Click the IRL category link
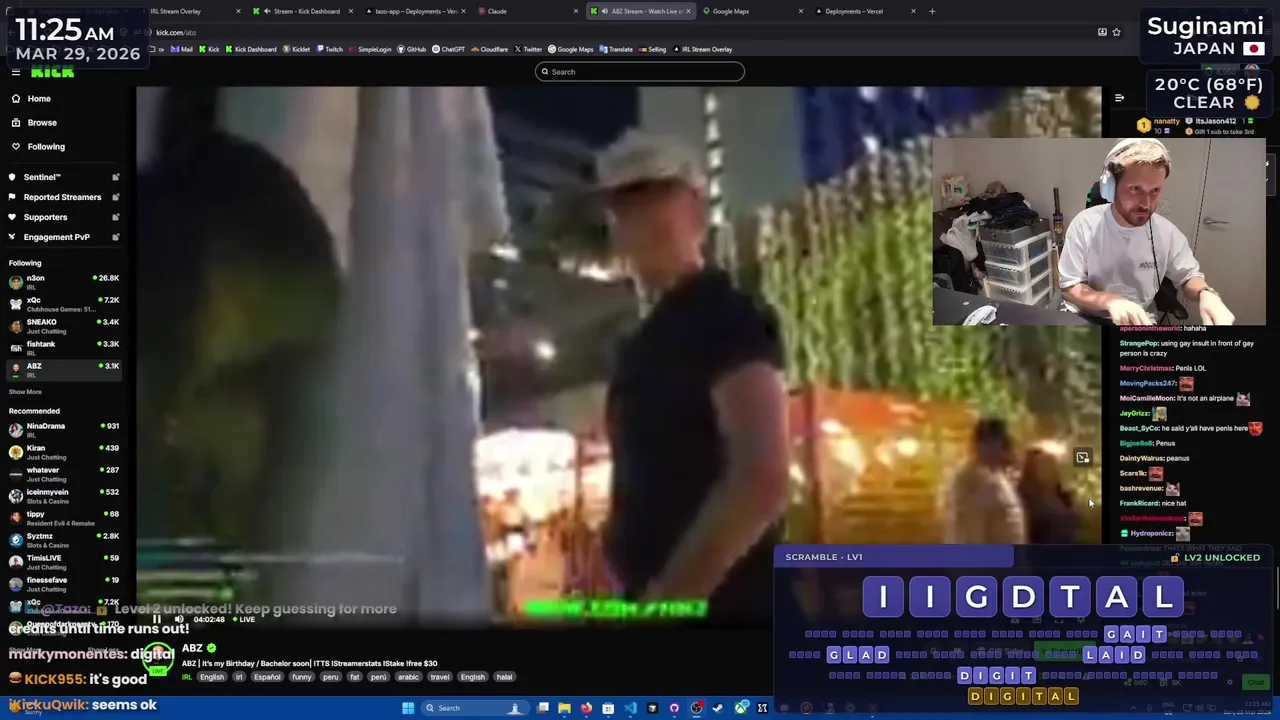1280x720 pixels. coord(187,677)
